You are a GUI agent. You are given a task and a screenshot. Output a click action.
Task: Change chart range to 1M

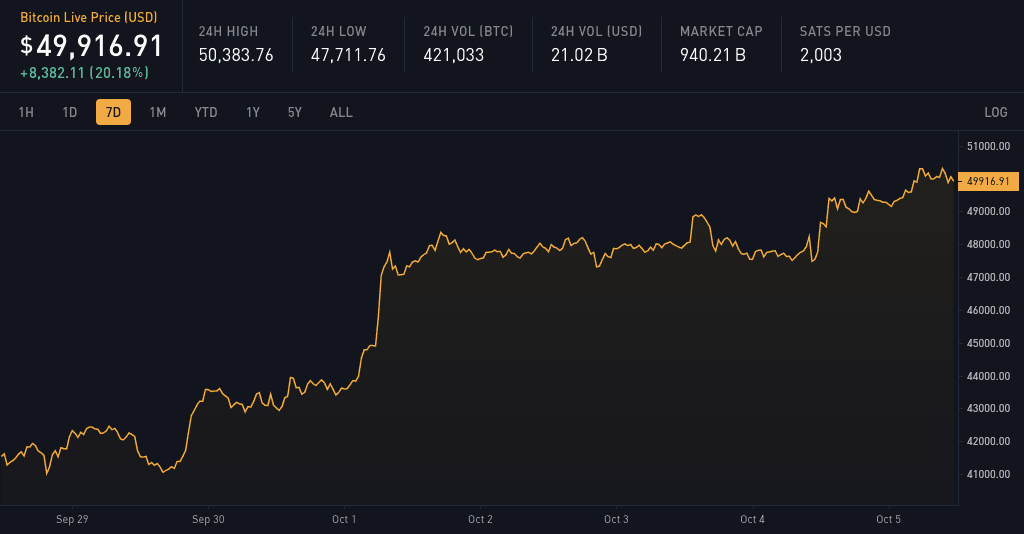(x=158, y=112)
